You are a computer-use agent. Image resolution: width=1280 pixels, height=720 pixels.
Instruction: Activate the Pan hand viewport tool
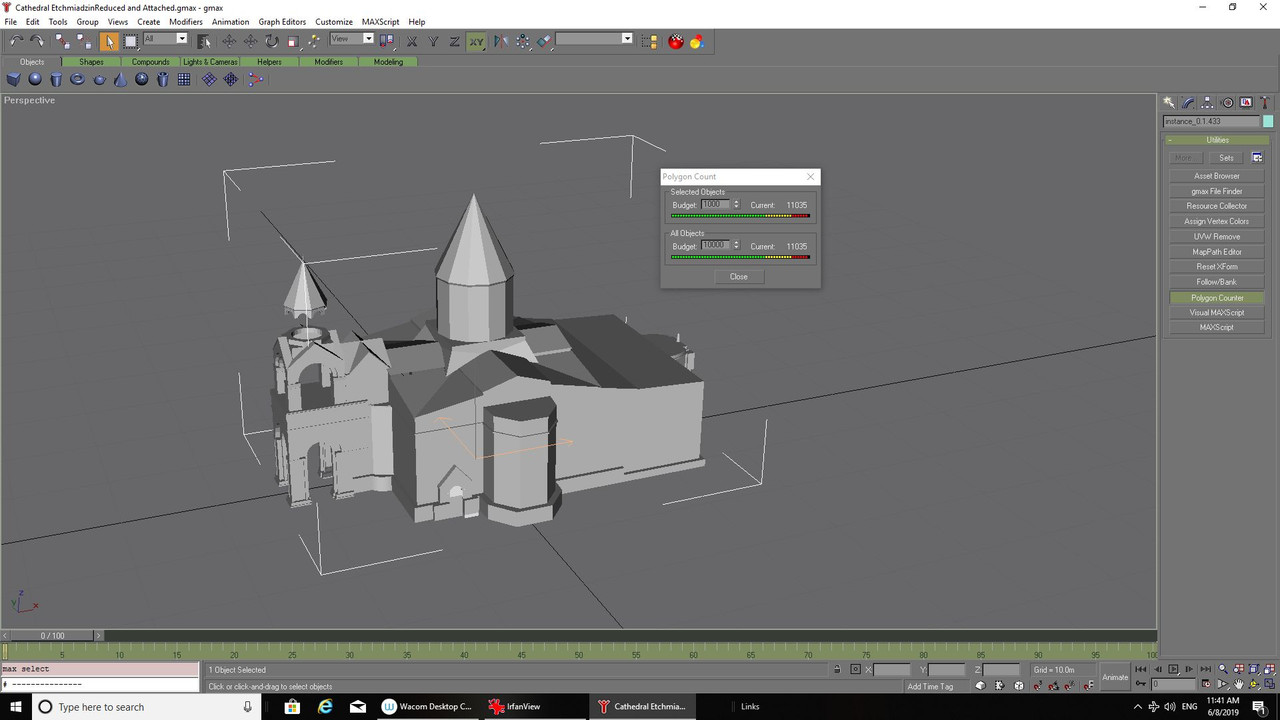[x=1239, y=685]
